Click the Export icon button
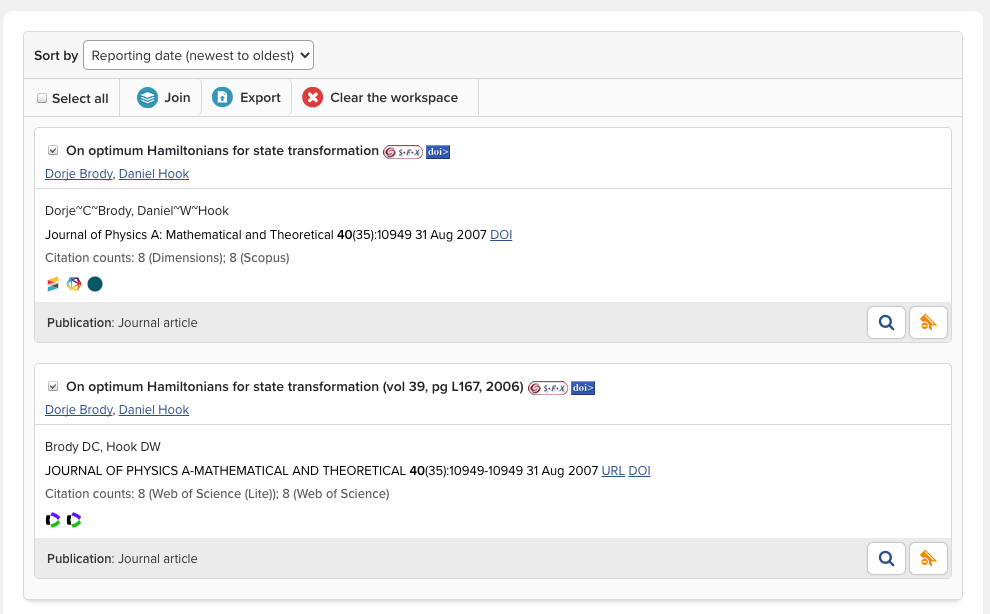Viewport: 990px width, 614px height. click(222, 98)
